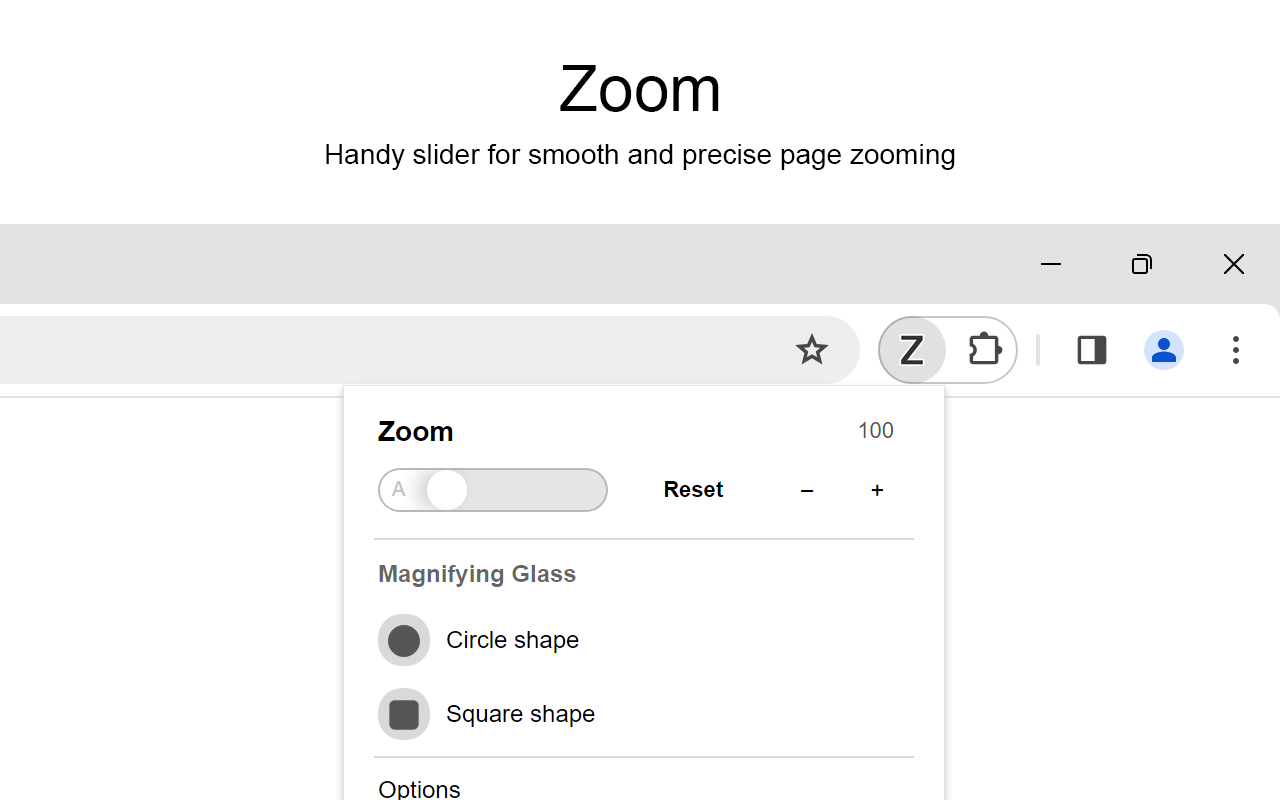Click the Options menu entry
This screenshot has height=800, width=1280.
pyautogui.click(x=419, y=789)
